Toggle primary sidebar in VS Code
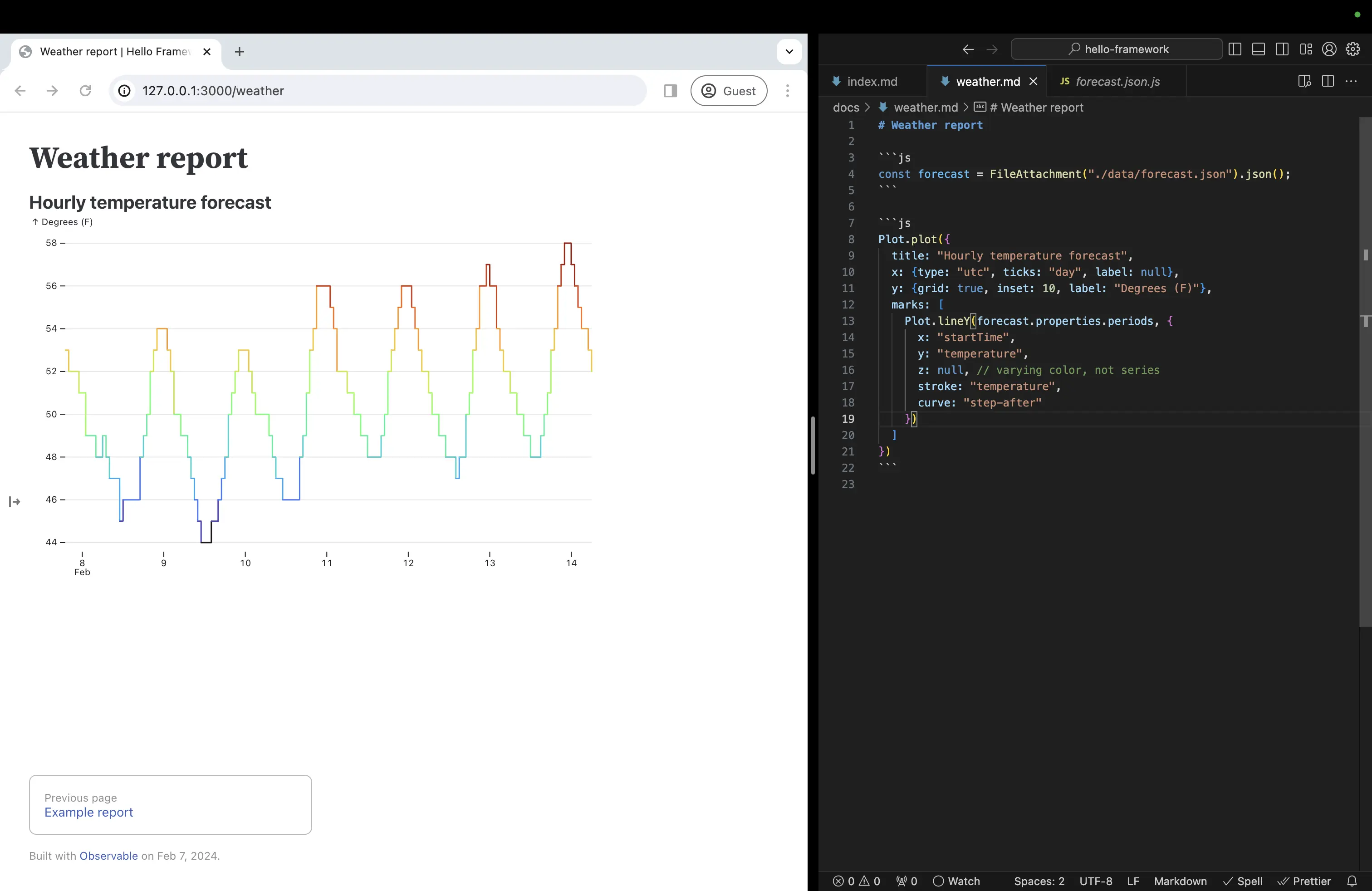The width and height of the screenshot is (1372, 891). click(x=1235, y=49)
